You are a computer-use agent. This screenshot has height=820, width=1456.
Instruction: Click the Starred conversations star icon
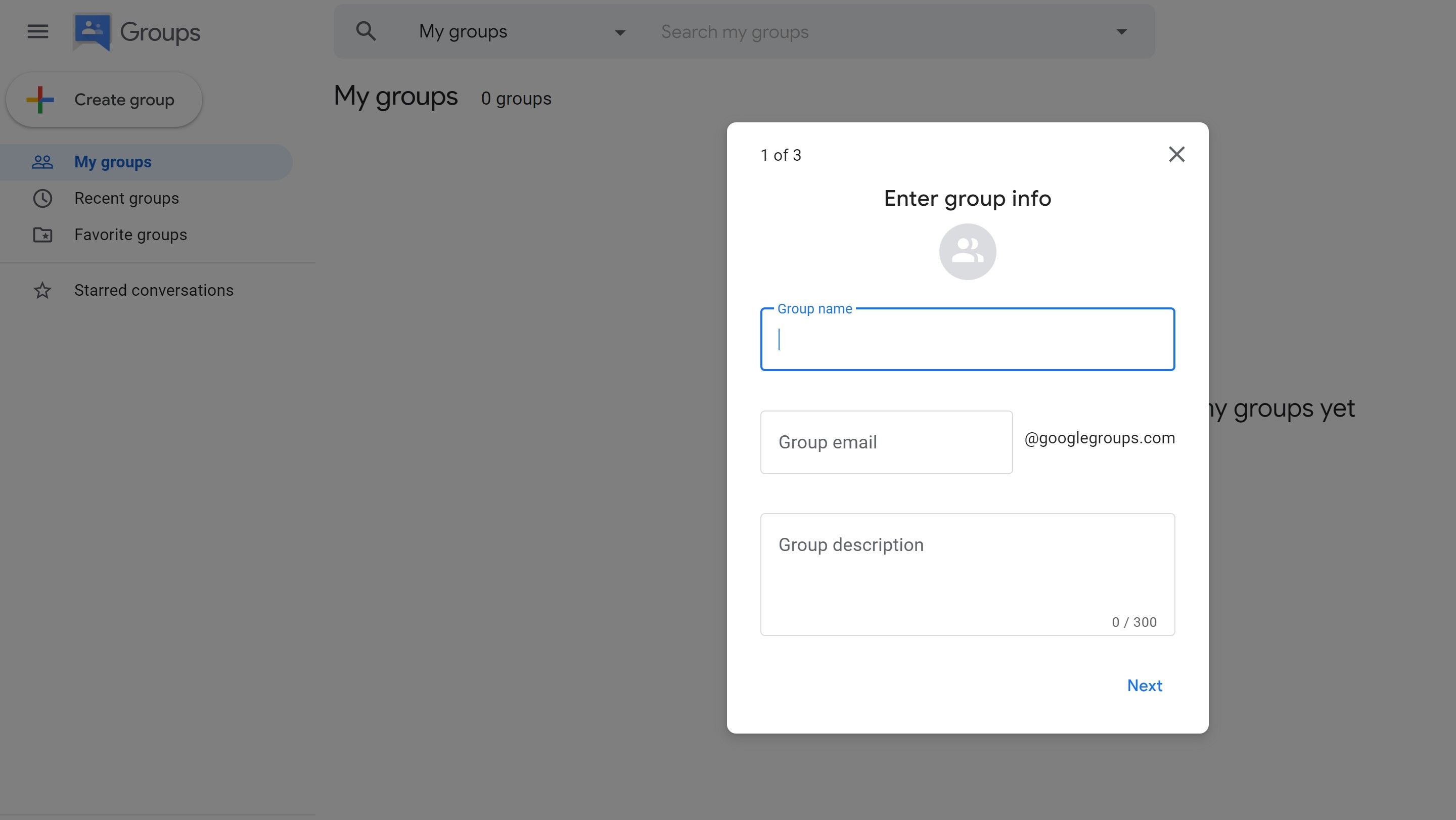pyautogui.click(x=41, y=290)
